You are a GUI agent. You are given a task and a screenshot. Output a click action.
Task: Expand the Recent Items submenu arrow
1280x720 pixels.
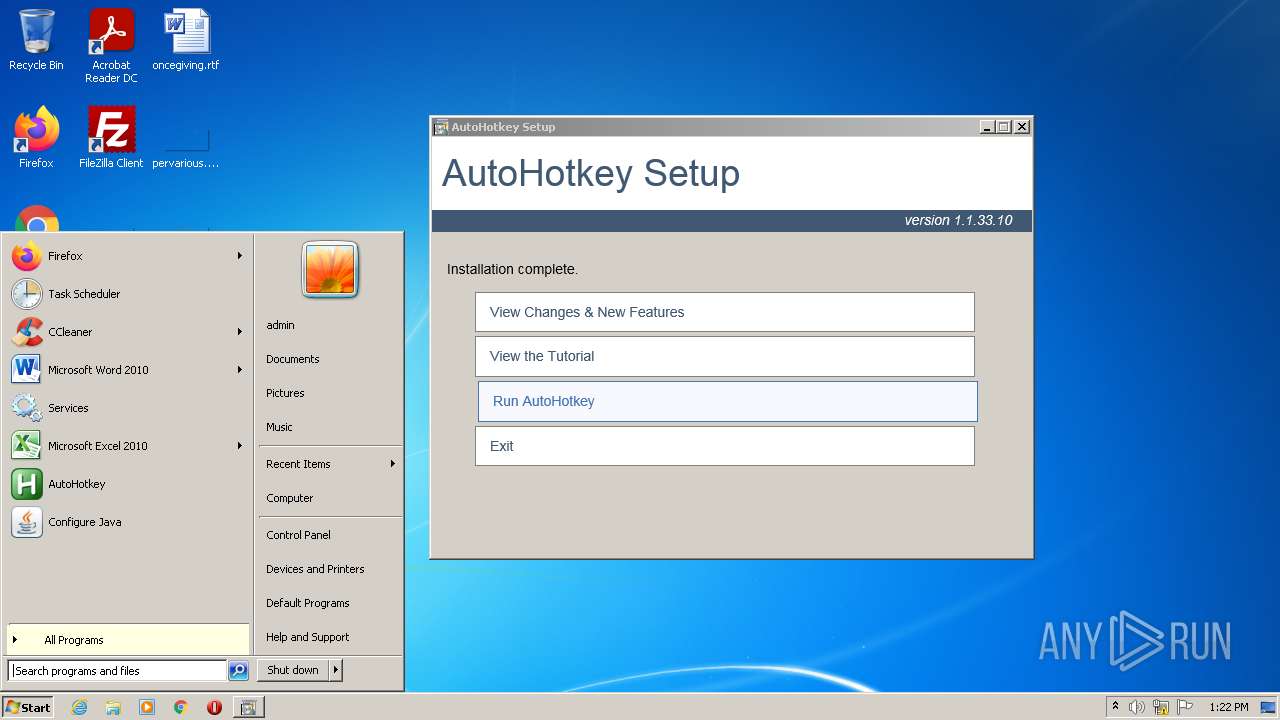393,464
